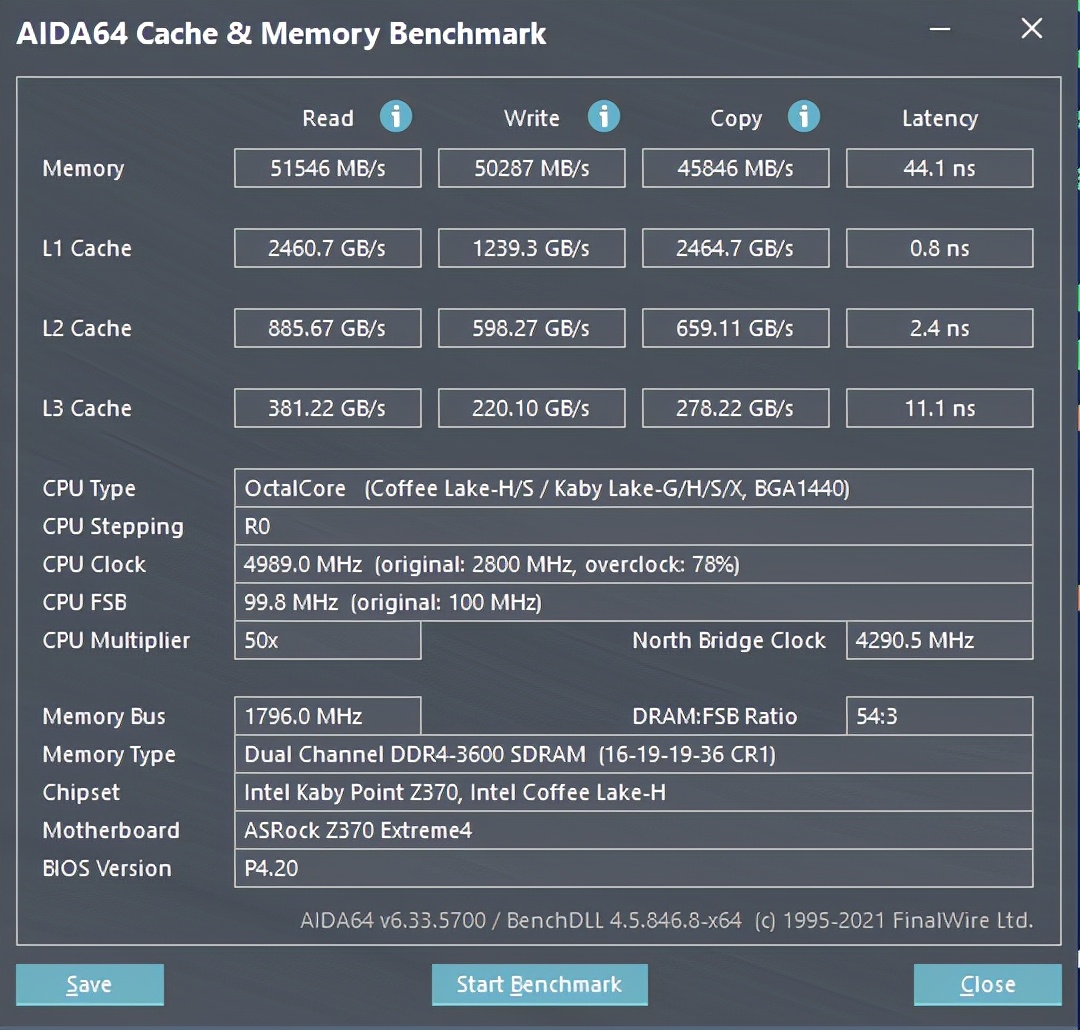Click the Close button
This screenshot has width=1080, height=1030.
[x=987, y=984]
